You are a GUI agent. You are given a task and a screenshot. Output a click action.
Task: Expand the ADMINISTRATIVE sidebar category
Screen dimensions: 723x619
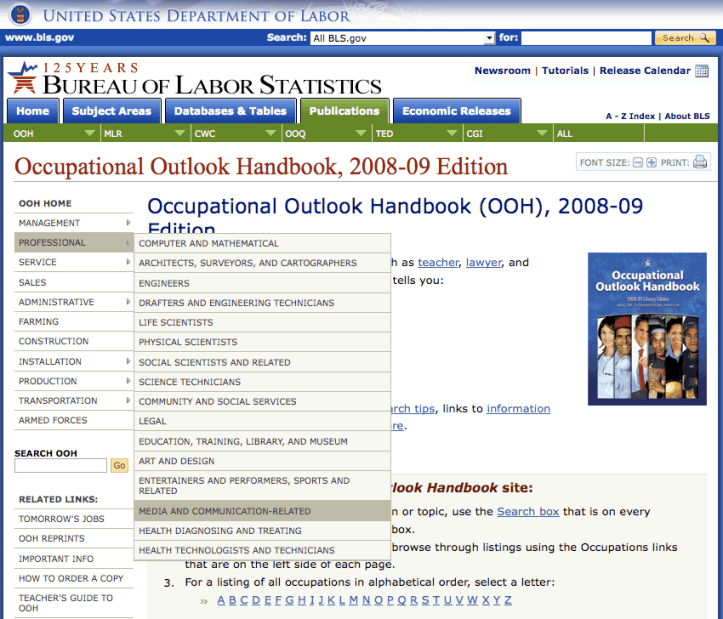[74, 302]
